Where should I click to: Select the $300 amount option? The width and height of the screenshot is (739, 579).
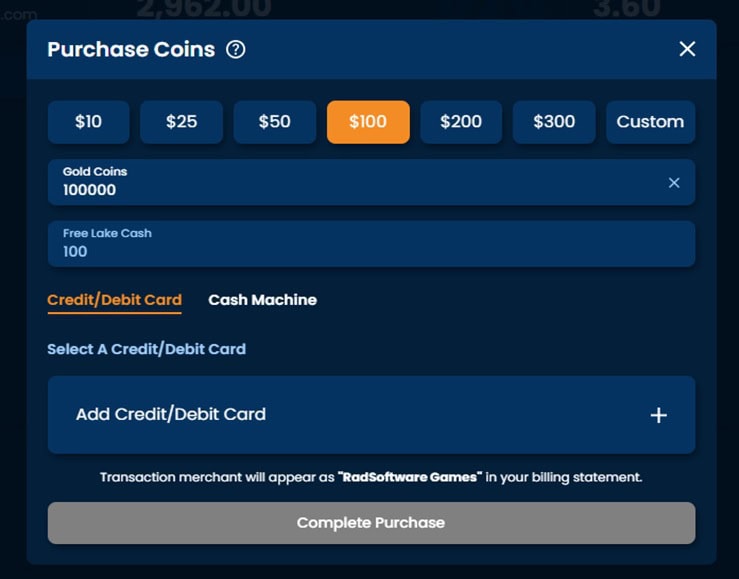[x=554, y=122]
